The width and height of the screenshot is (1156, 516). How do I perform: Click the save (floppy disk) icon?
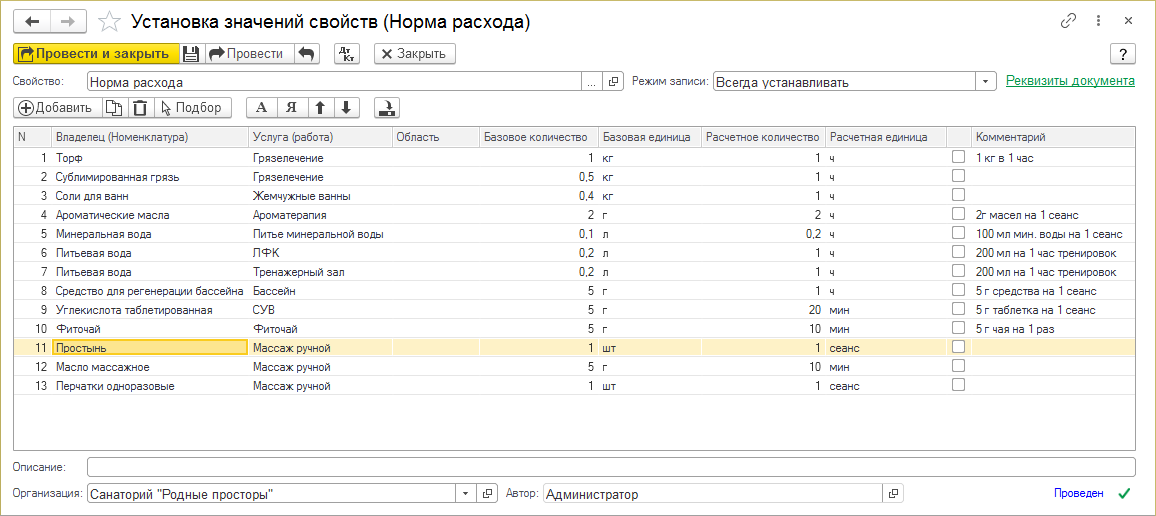[192, 54]
